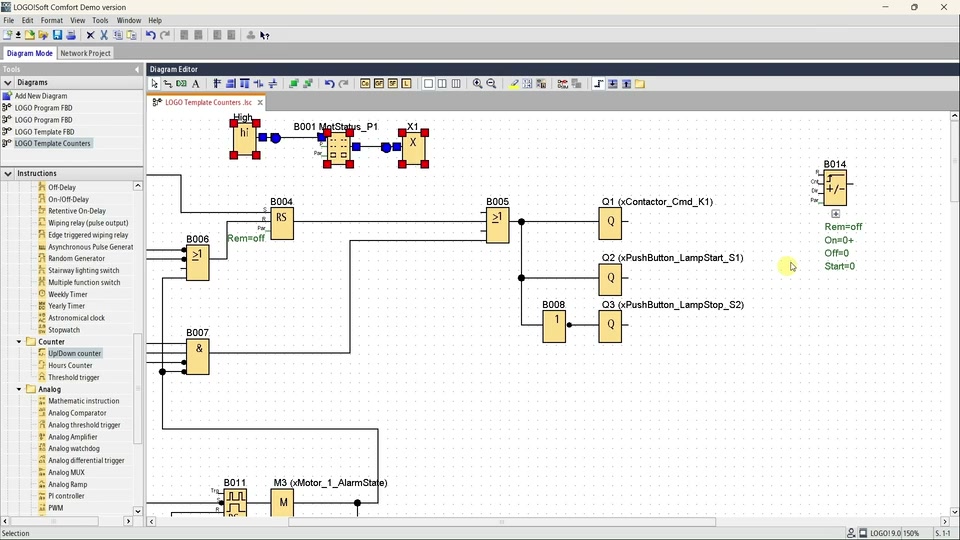Select the Diagram Mode tab
Image resolution: width=960 pixels, height=540 pixels.
click(29, 53)
